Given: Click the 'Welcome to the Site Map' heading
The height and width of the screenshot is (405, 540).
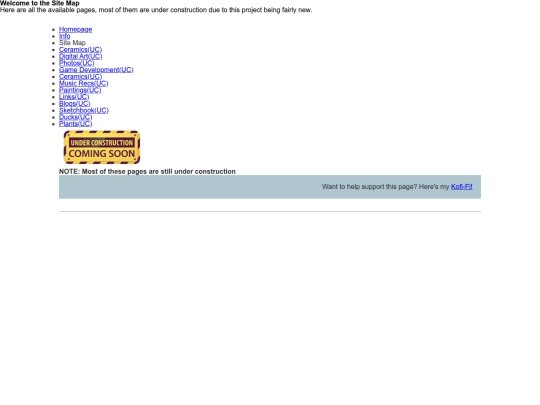Looking at the screenshot, I should (x=40, y=3).
